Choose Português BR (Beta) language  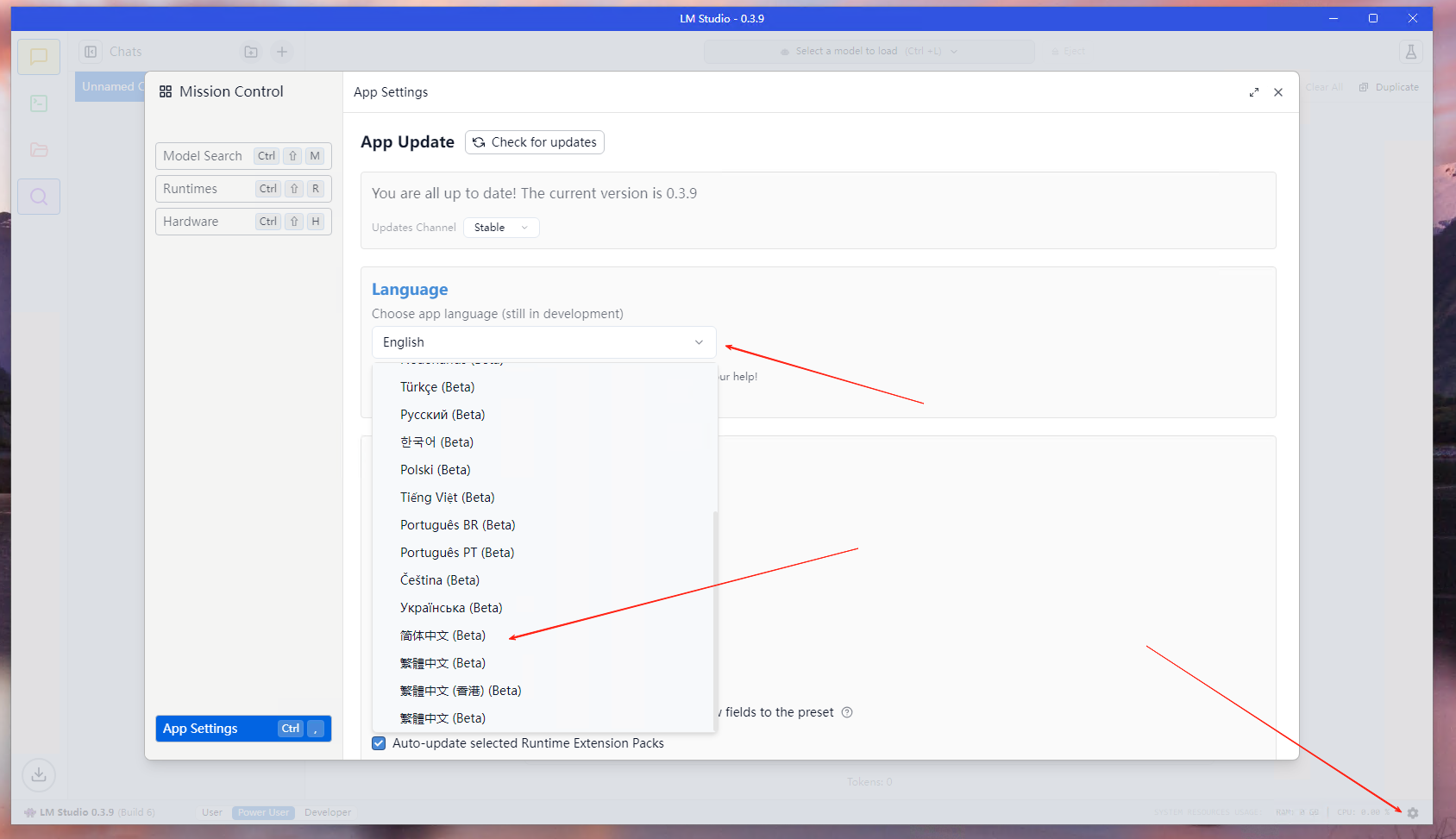(x=544, y=525)
